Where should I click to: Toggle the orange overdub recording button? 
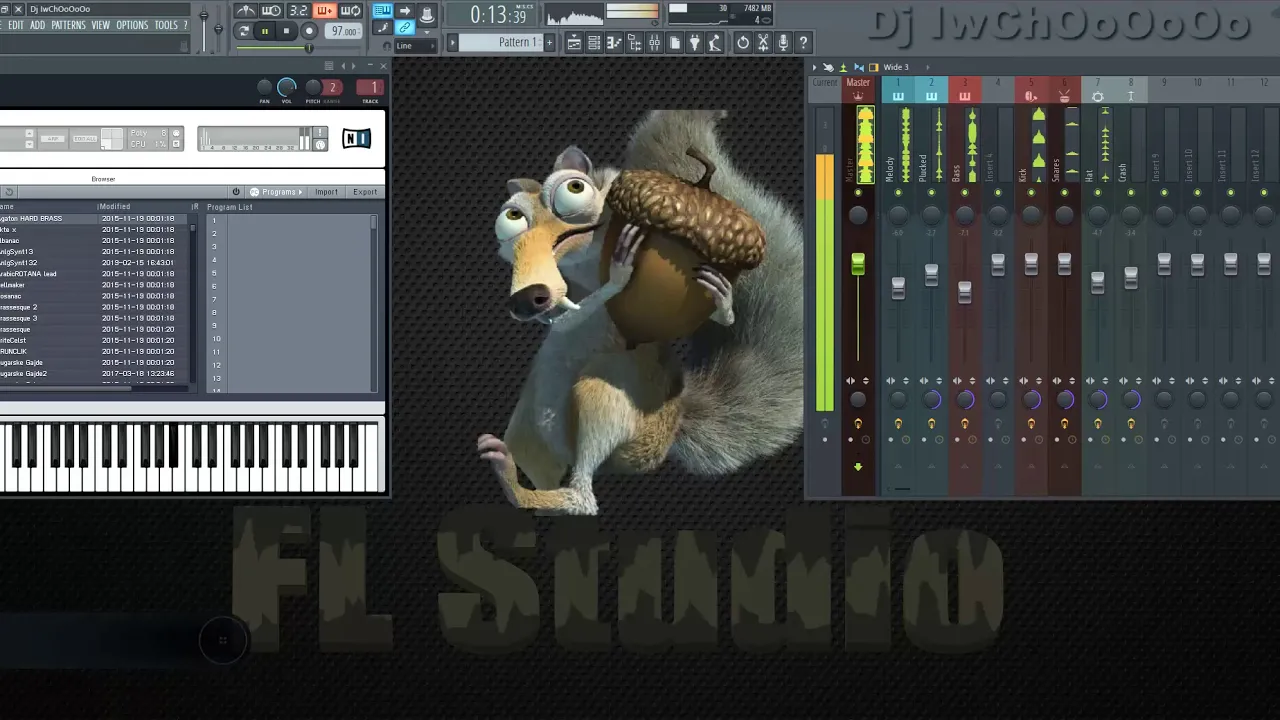click(x=324, y=11)
